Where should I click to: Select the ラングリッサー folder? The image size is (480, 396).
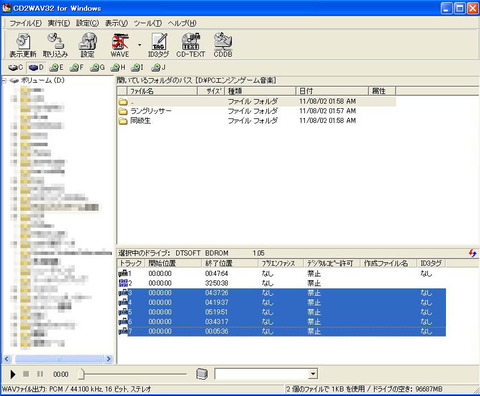[x=151, y=111]
